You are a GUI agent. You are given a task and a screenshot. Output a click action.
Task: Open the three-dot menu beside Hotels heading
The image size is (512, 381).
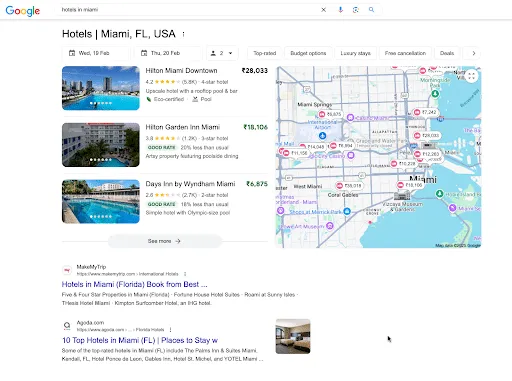(x=183, y=34)
